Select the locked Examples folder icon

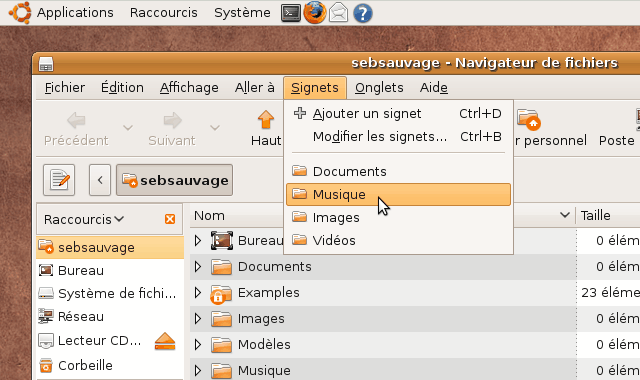[x=221, y=294]
